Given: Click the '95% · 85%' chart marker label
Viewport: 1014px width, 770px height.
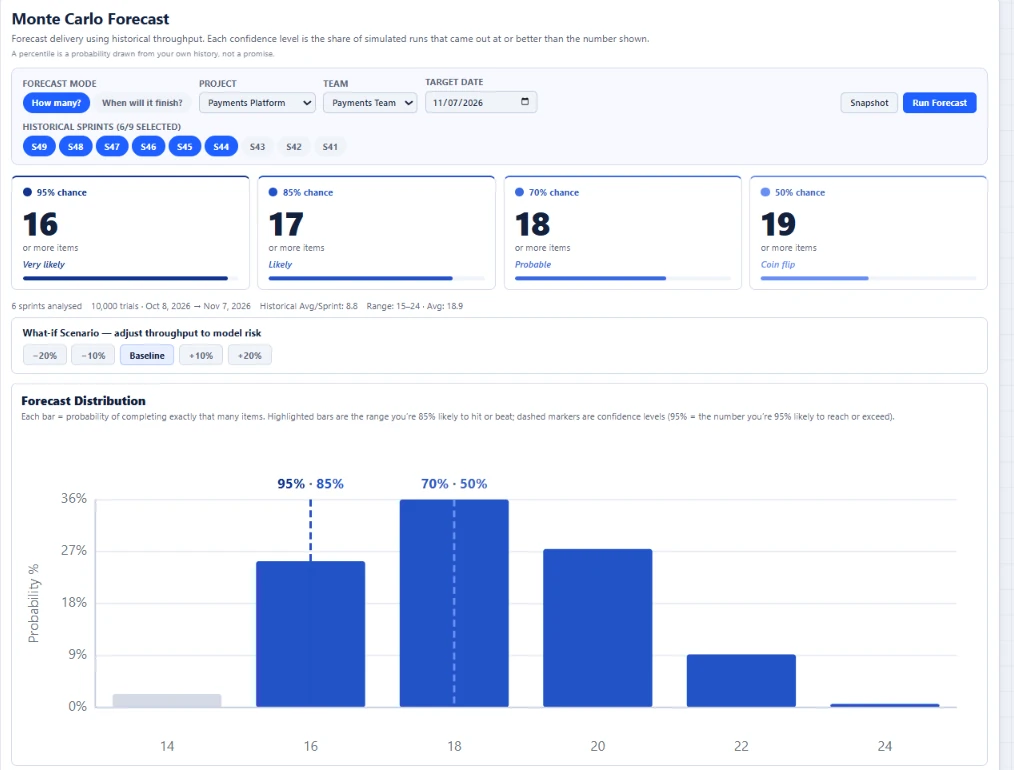Looking at the screenshot, I should 310,484.
